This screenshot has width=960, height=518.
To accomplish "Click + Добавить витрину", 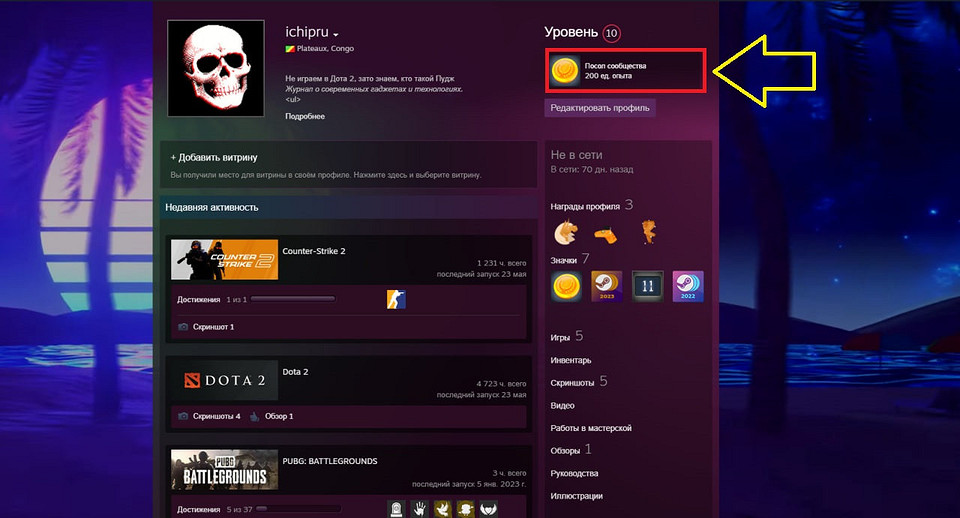I will click(x=214, y=157).
